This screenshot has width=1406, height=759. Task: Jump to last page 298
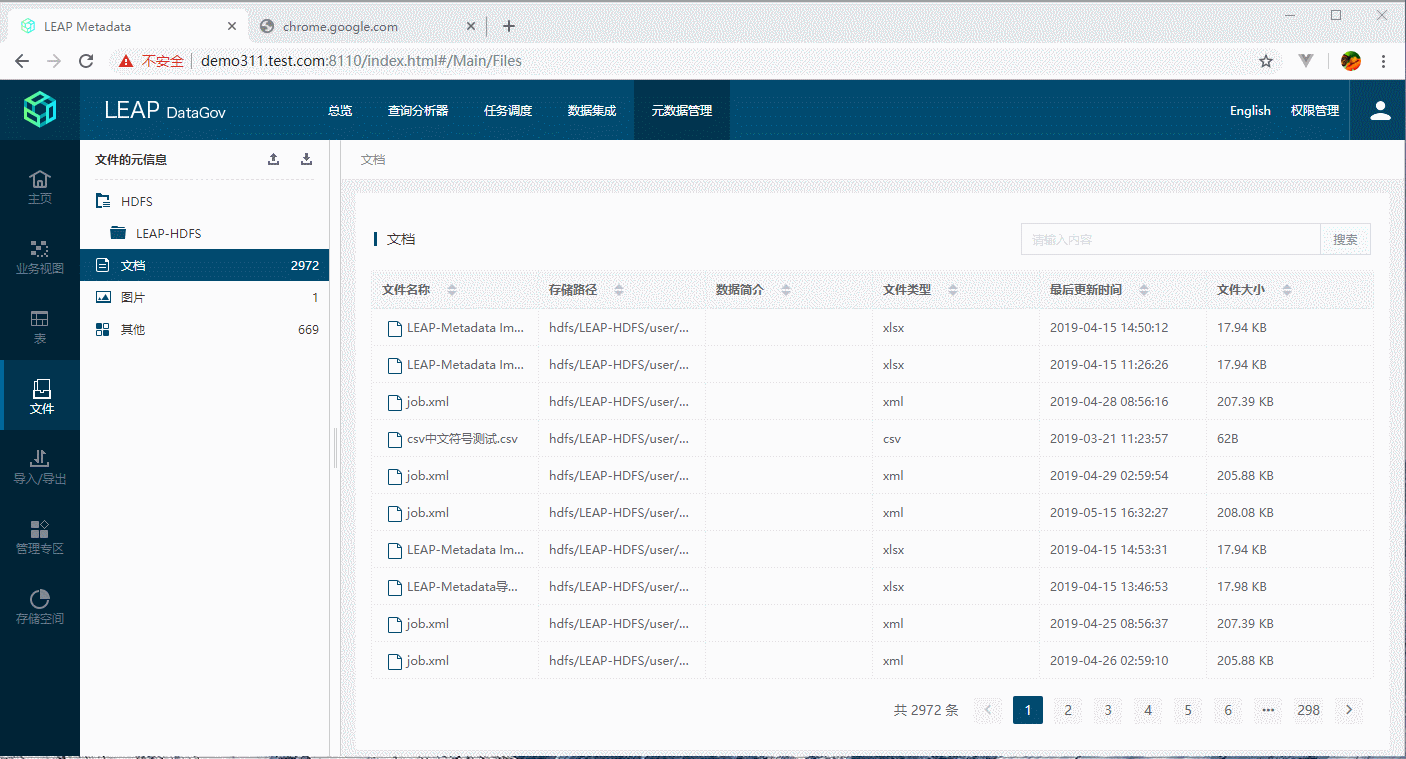(x=1308, y=710)
